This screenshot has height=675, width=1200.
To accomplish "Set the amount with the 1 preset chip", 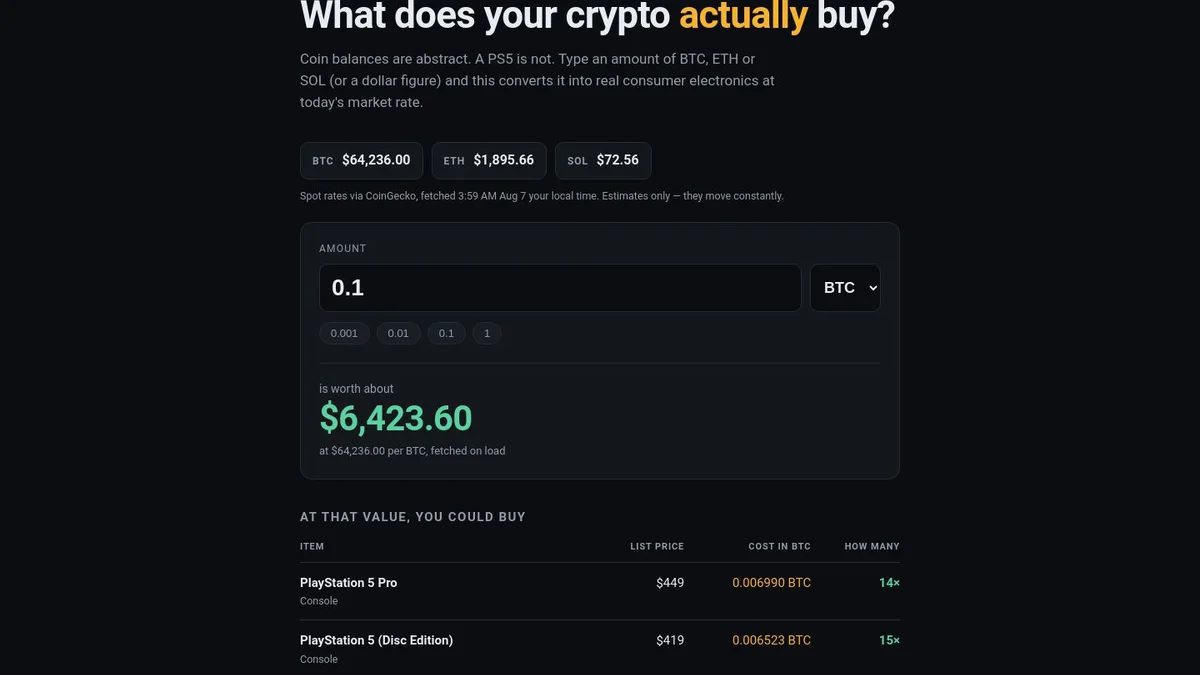I will (487, 333).
